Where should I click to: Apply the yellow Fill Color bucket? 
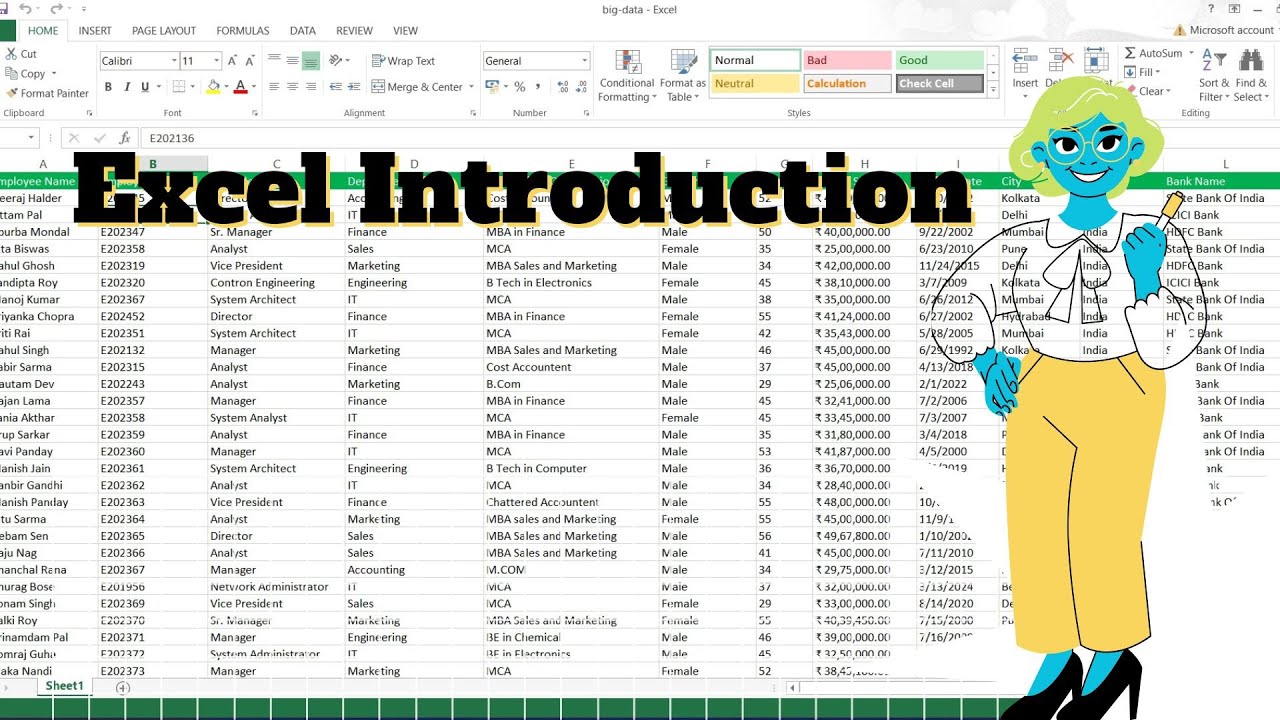click(212, 87)
